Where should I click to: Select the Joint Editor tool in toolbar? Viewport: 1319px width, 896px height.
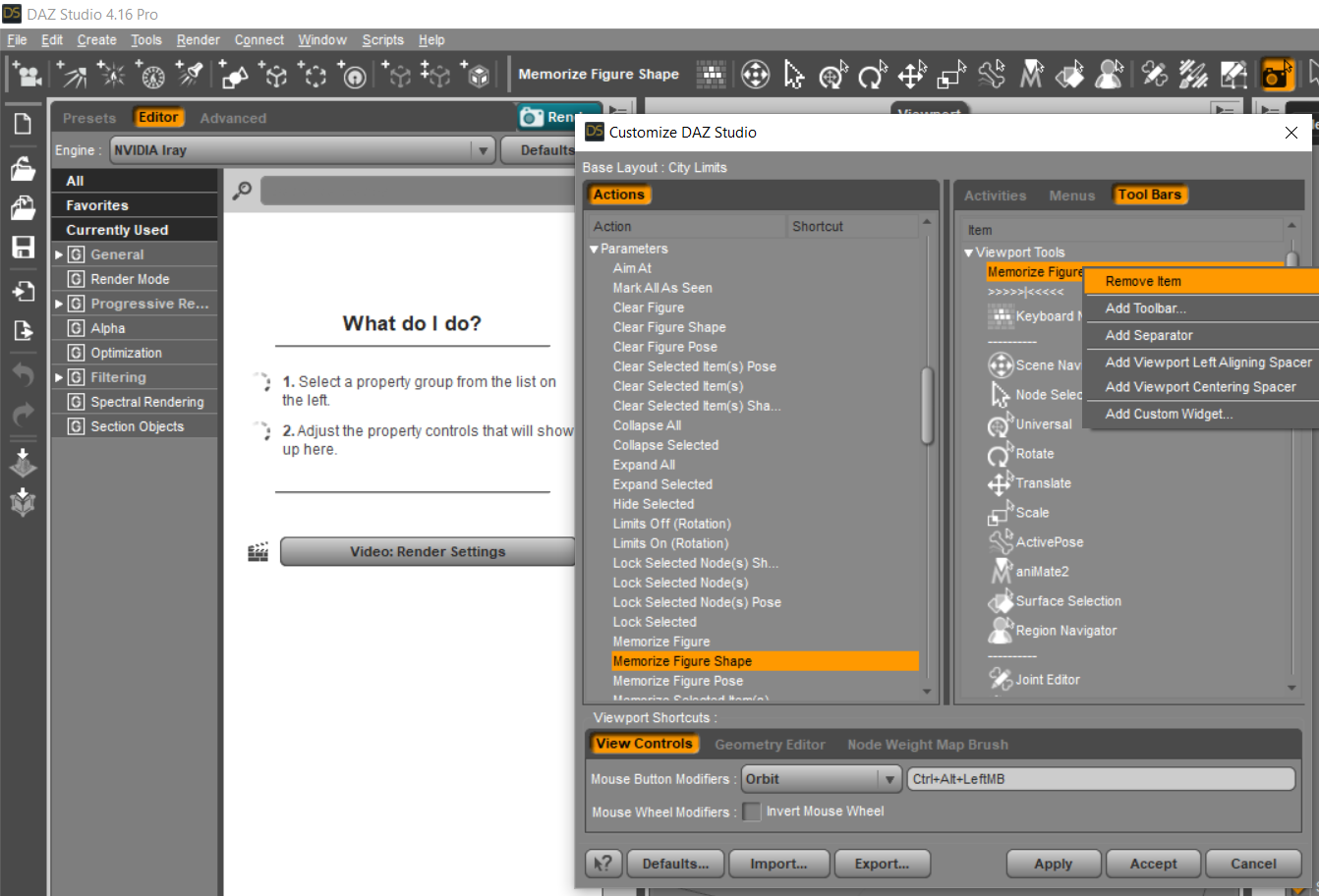click(1155, 74)
